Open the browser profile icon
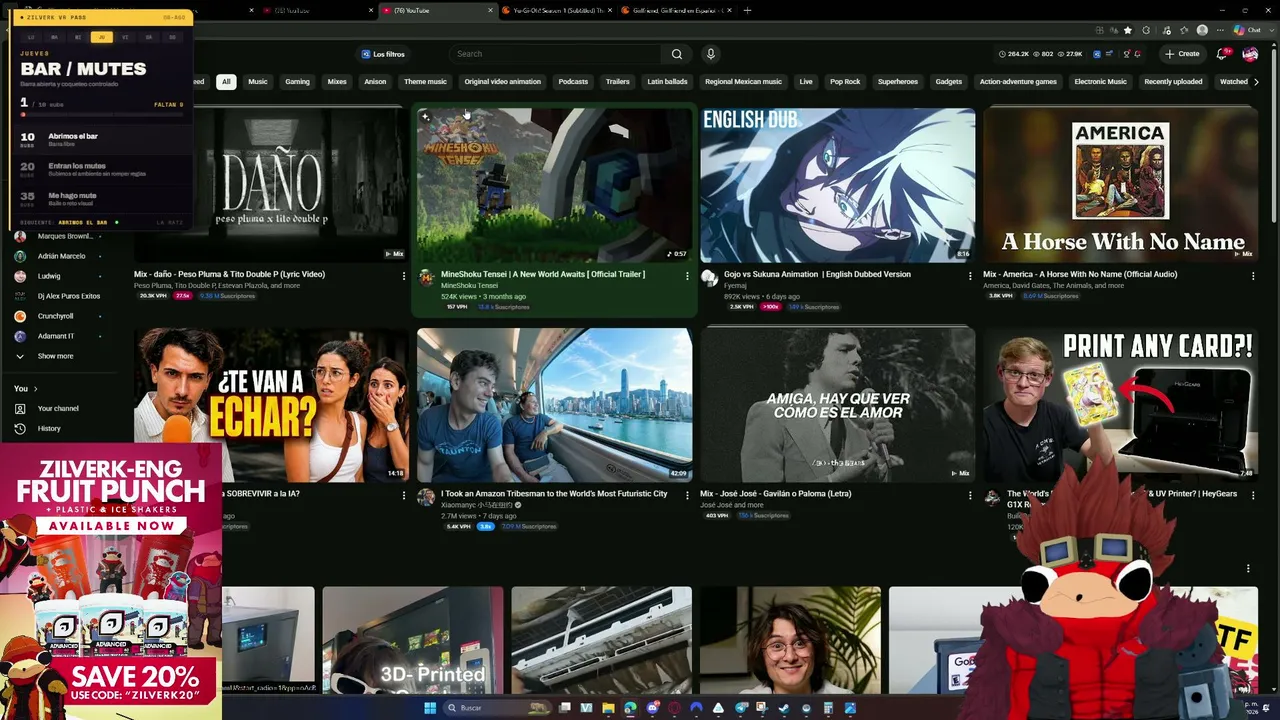Screen dimensions: 1280x720 coord(1202,30)
